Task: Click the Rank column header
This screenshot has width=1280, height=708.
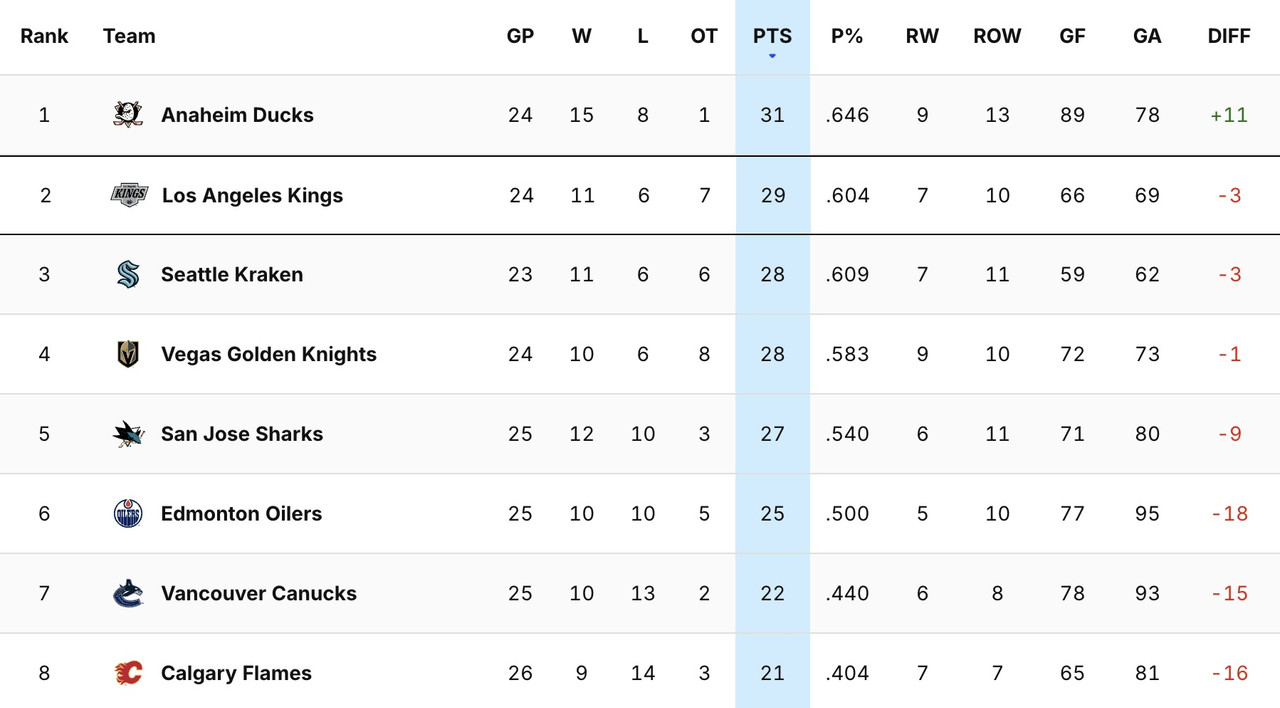Action: 44,36
